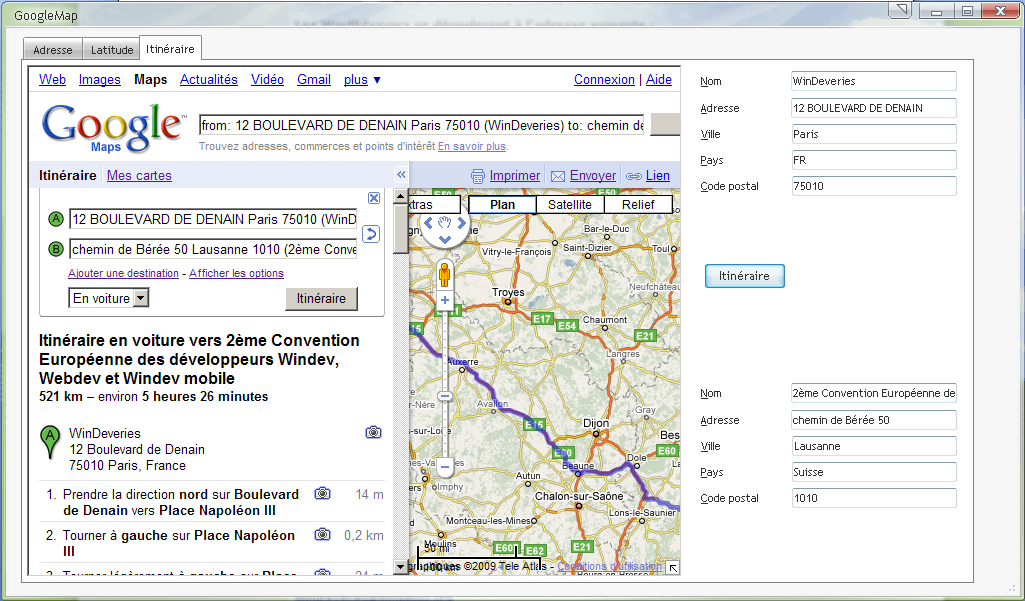Switch the map to Satellite view

click(570, 205)
